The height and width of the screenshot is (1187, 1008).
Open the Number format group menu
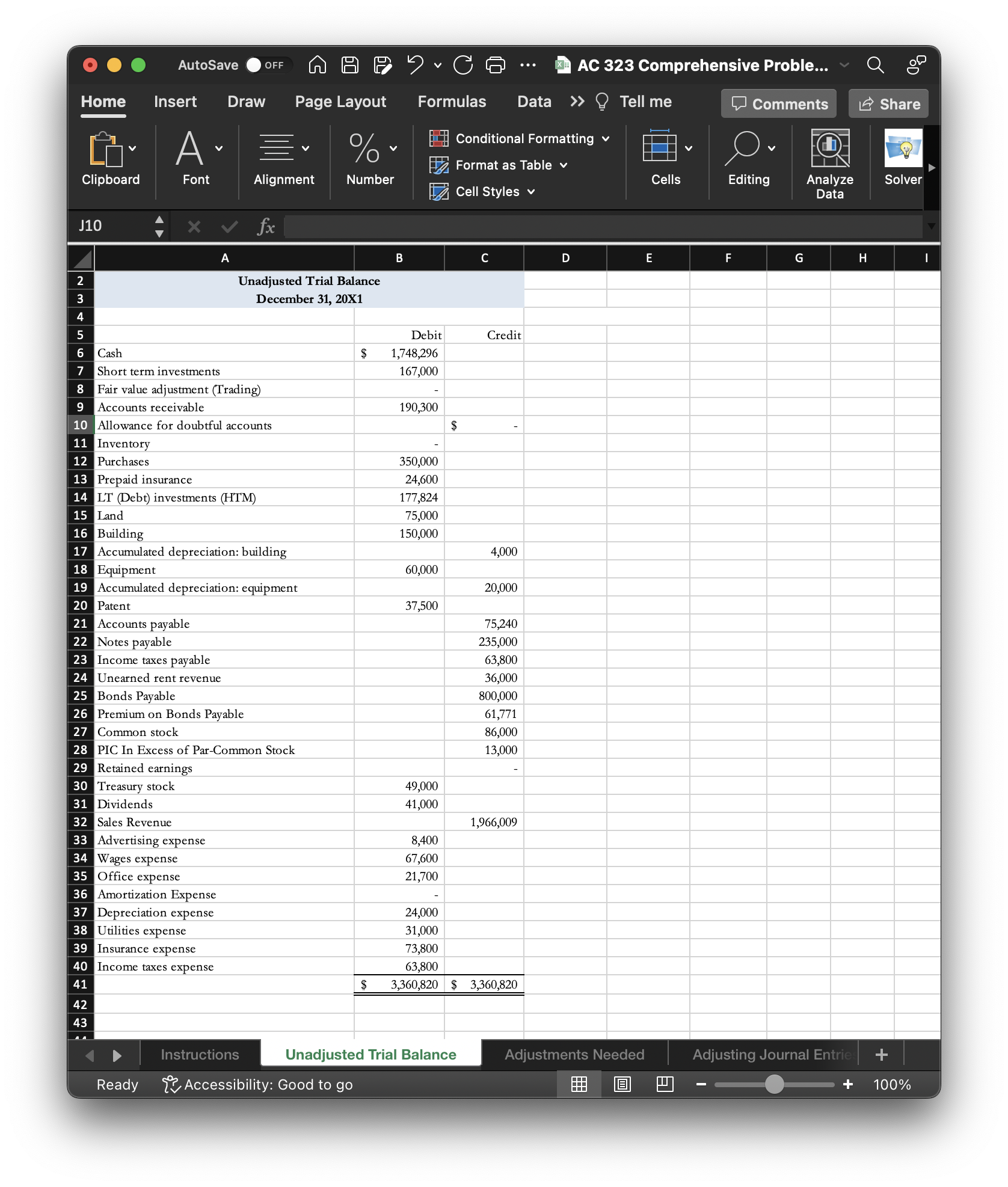click(370, 159)
